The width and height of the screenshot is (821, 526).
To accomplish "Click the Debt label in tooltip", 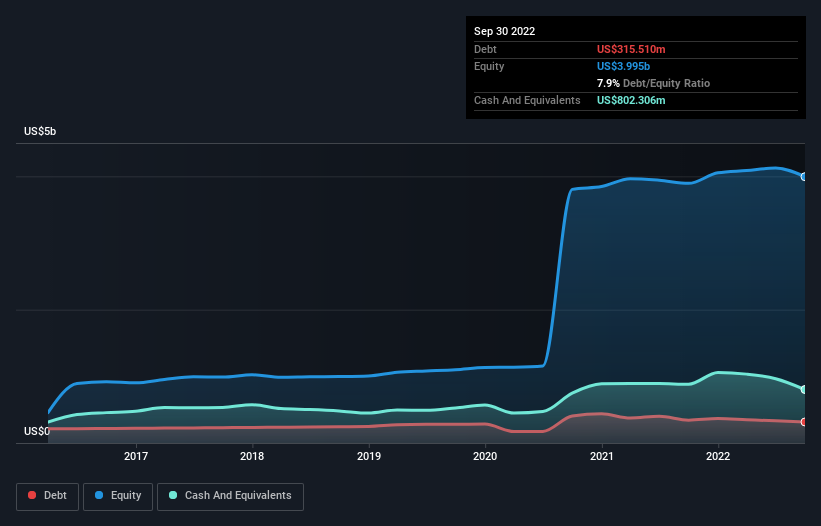I will [x=485, y=49].
